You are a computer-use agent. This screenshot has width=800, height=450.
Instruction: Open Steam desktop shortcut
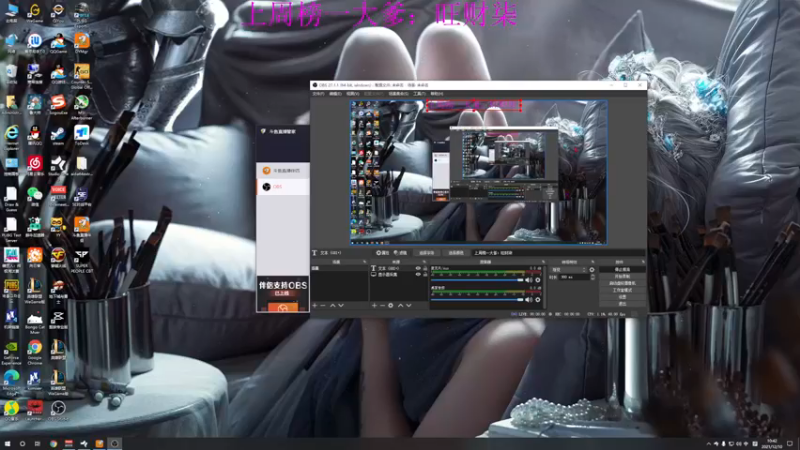58,137
